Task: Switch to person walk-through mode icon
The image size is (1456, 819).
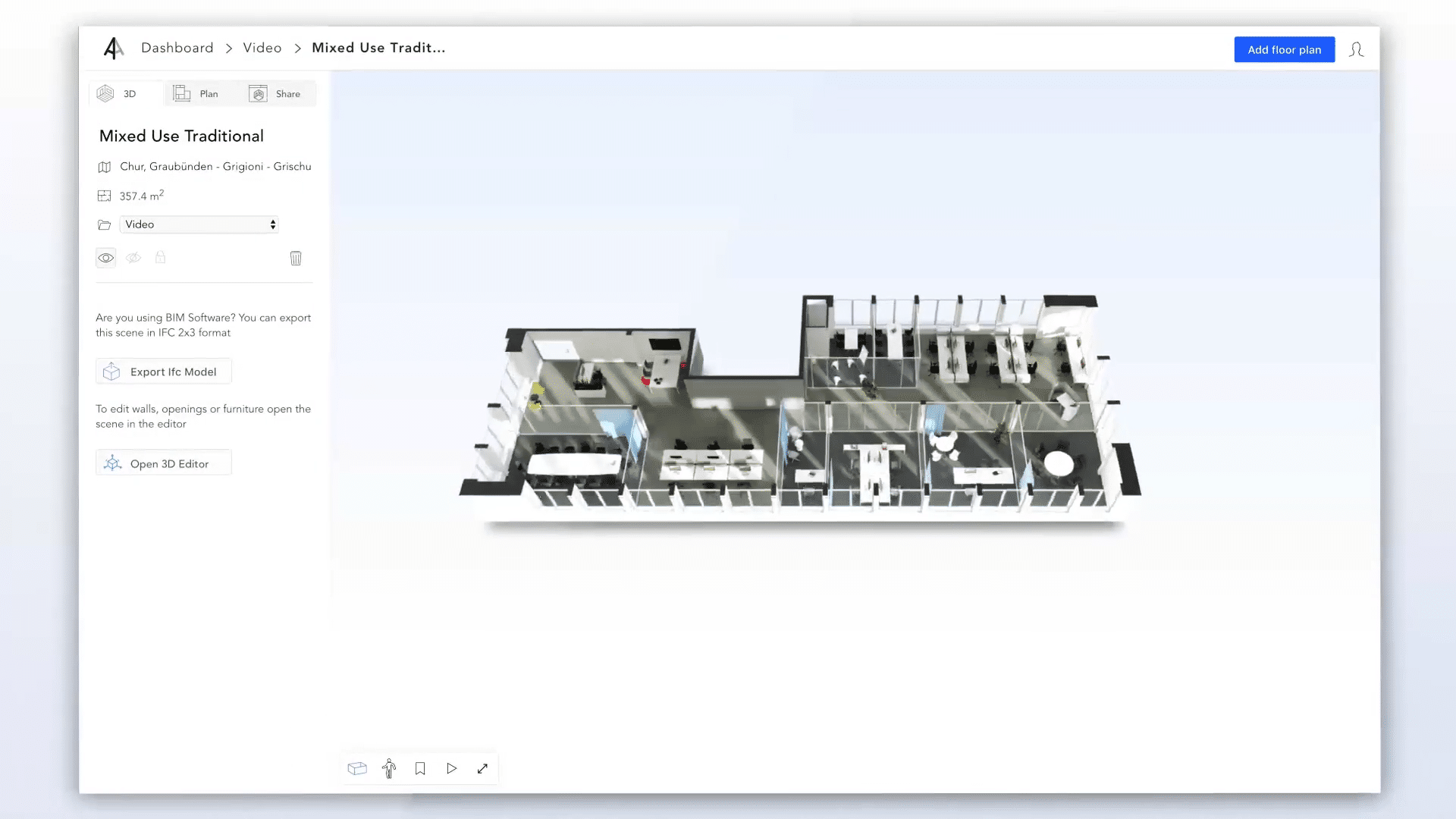Action: click(389, 768)
